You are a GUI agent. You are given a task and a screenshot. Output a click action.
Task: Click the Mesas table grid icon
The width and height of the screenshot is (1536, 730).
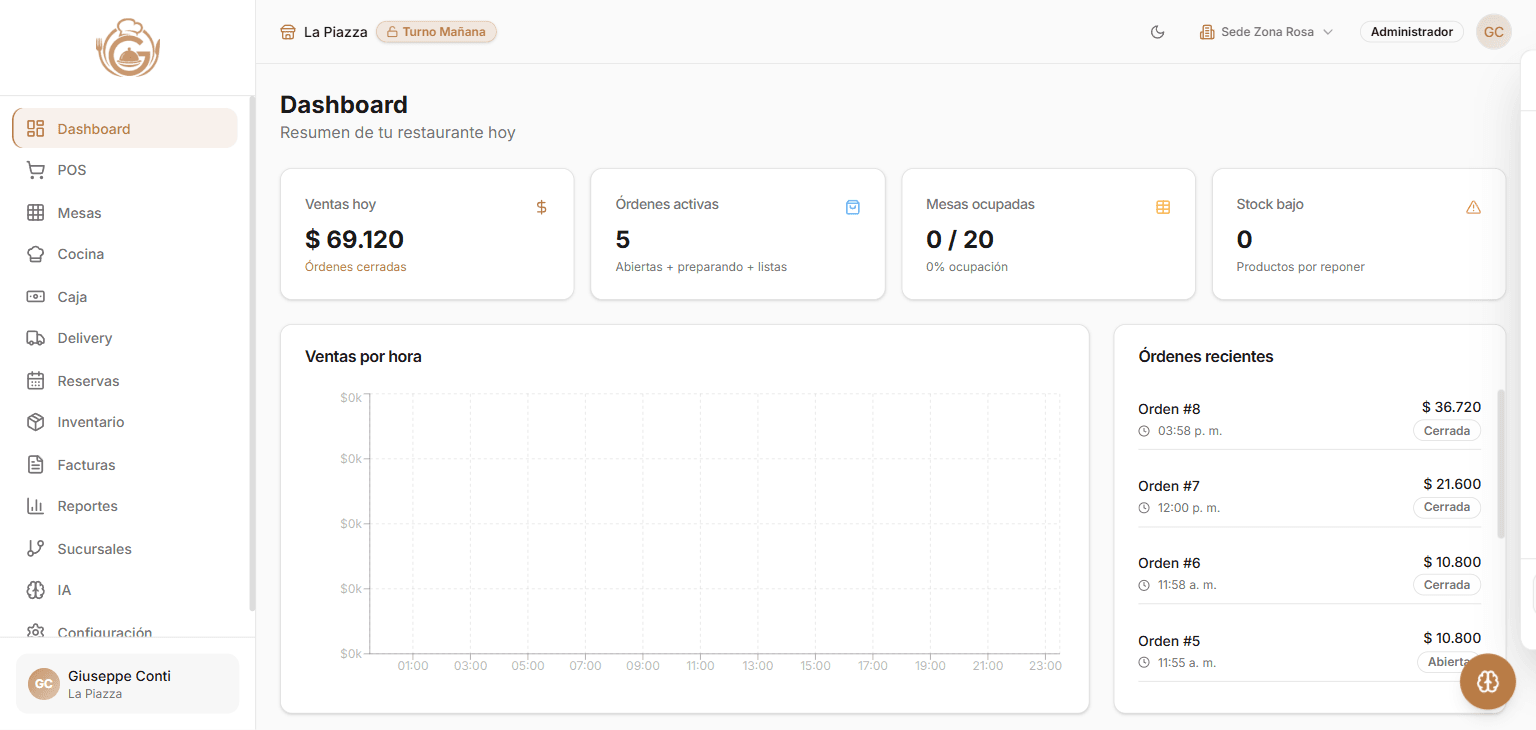36,213
